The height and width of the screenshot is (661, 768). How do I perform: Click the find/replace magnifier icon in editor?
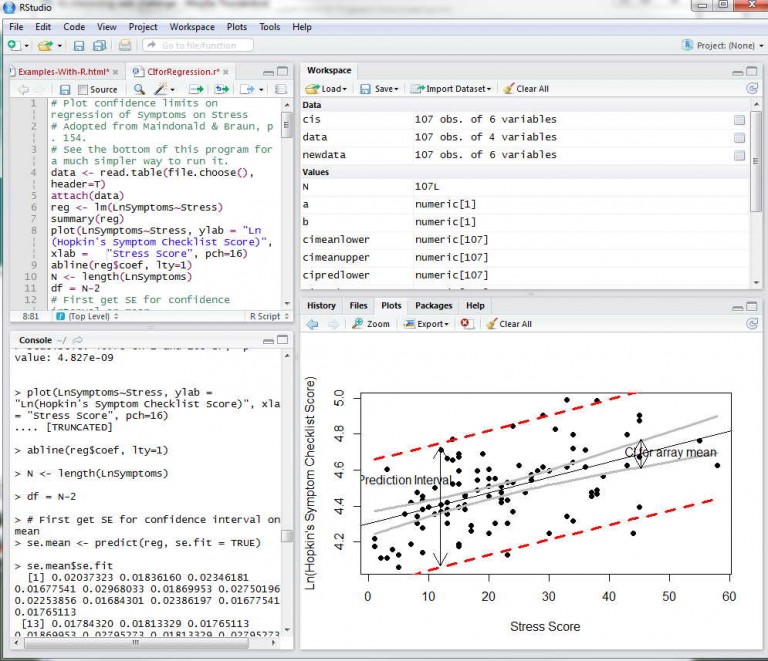click(x=138, y=90)
